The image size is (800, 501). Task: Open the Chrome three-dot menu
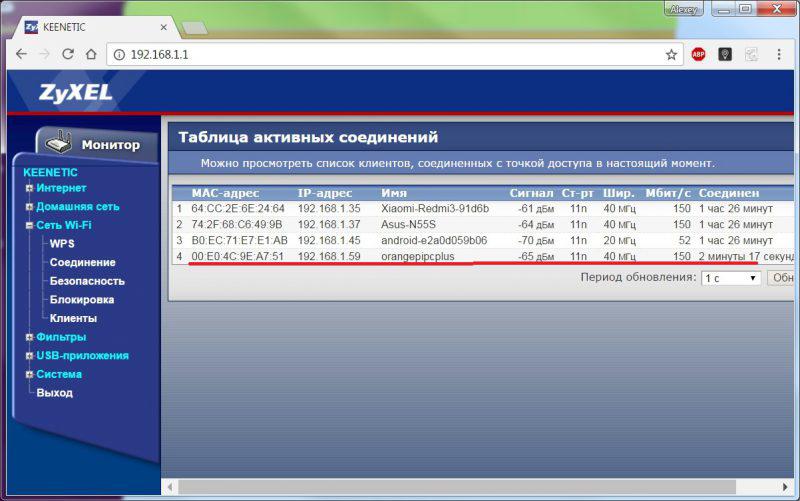tap(783, 55)
